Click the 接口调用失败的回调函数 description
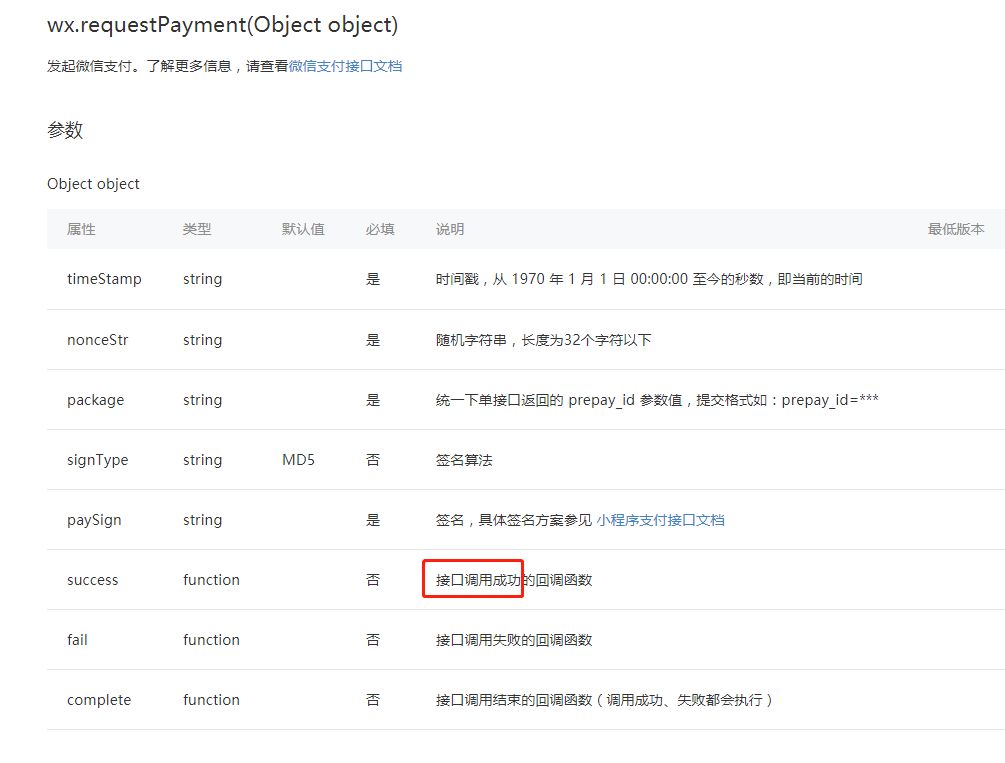This screenshot has height=763, width=1005. point(514,640)
